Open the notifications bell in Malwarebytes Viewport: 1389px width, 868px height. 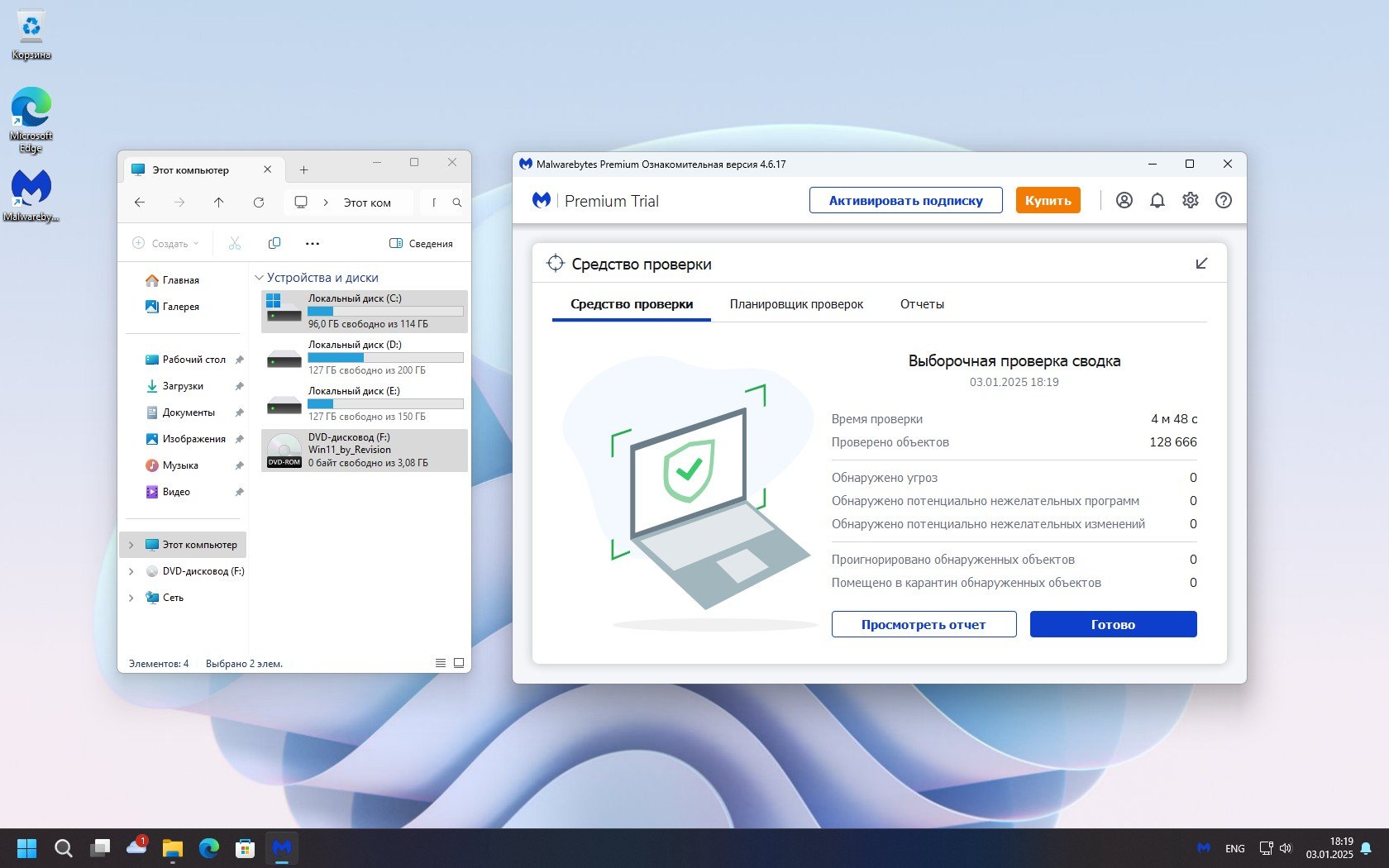pos(1157,200)
